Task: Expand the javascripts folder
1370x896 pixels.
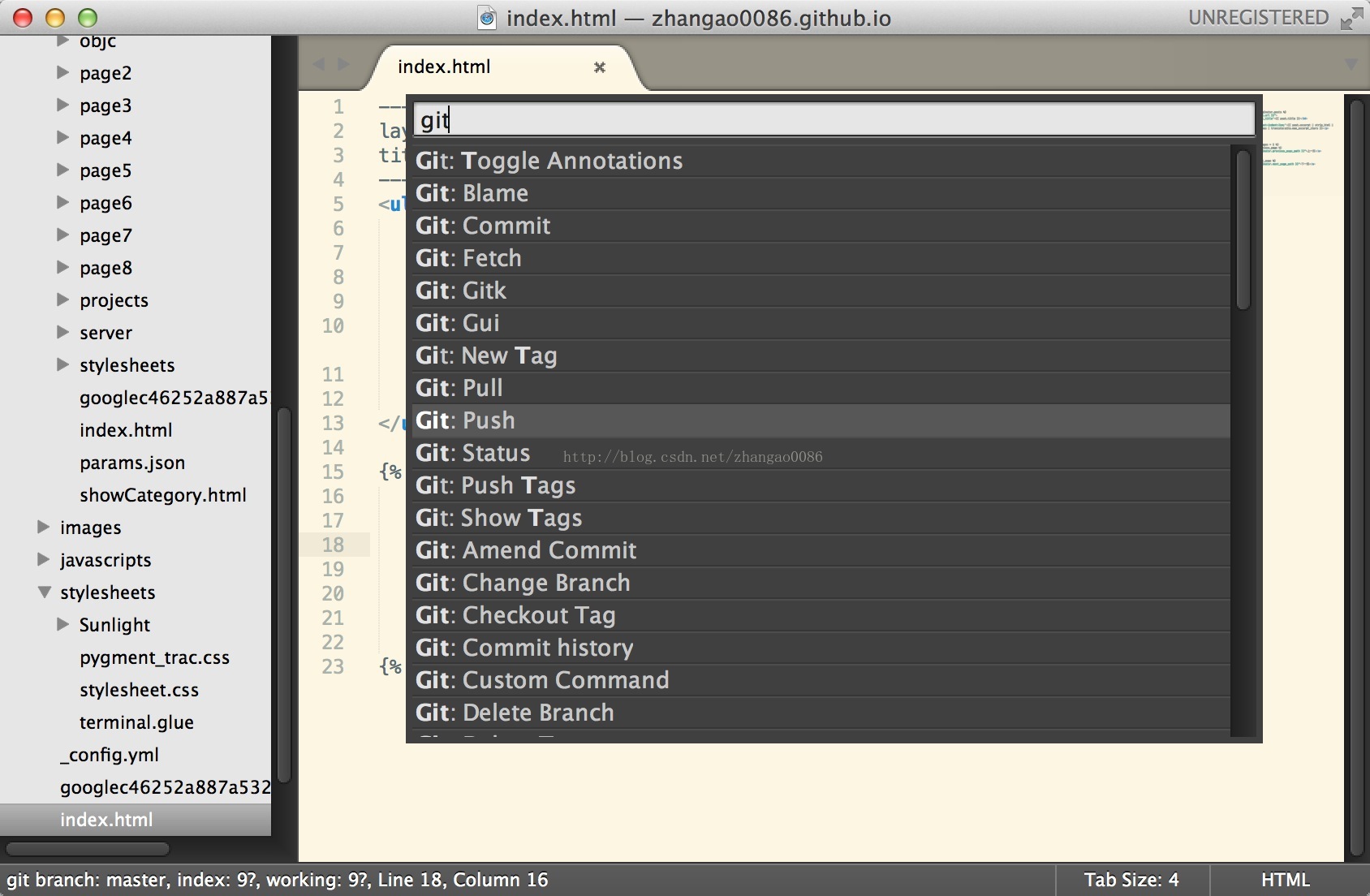Action: [43, 559]
